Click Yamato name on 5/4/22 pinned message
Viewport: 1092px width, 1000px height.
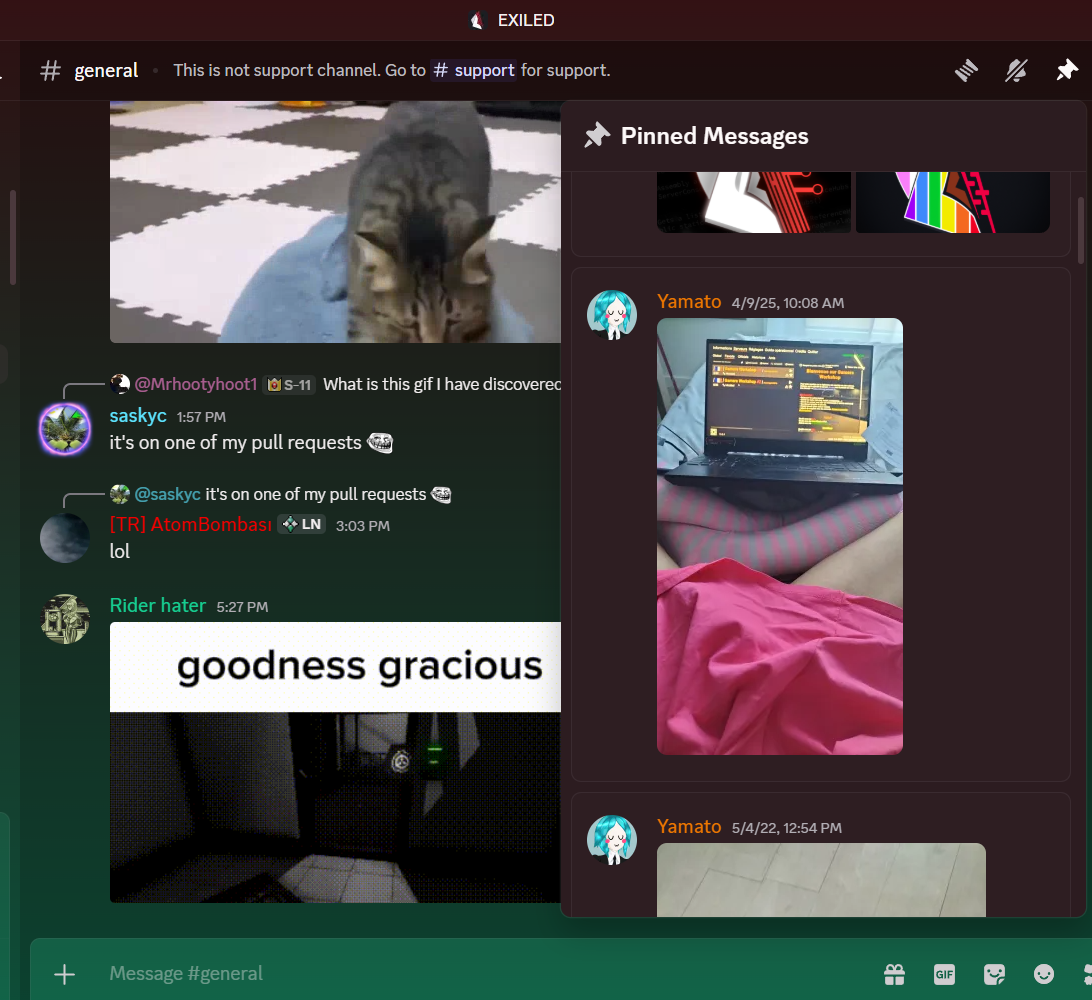click(689, 827)
